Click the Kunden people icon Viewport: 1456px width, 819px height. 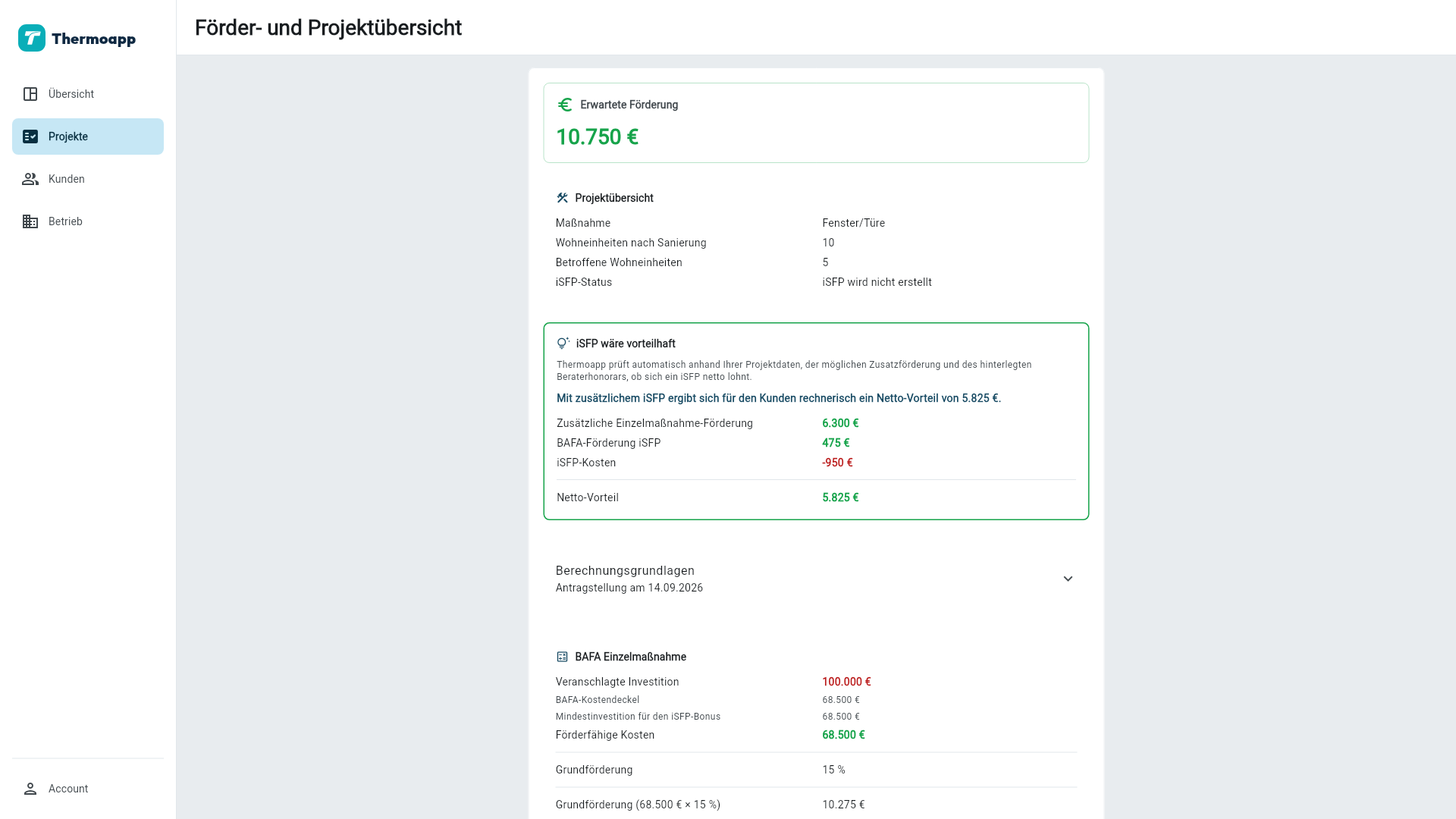click(x=30, y=179)
